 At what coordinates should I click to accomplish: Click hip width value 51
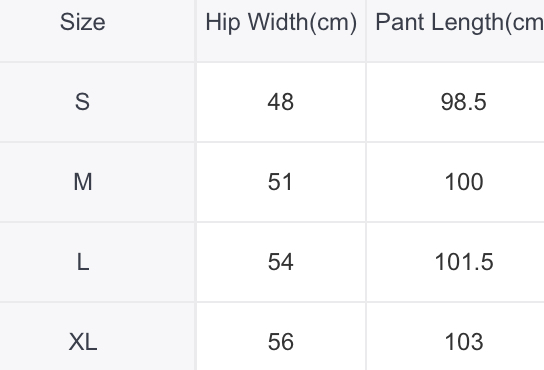(x=280, y=182)
